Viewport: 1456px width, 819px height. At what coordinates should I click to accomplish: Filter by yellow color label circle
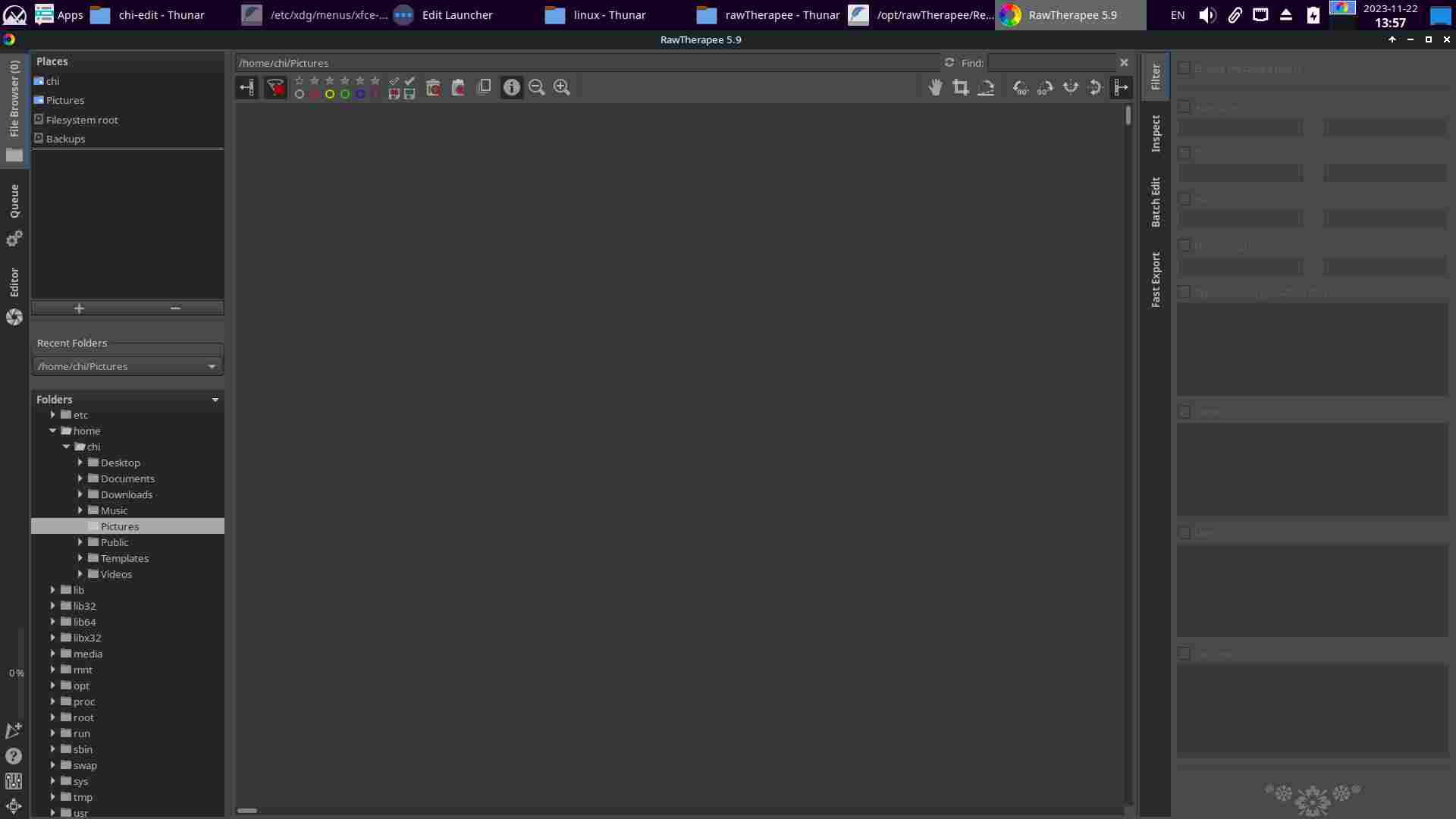pyautogui.click(x=330, y=95)
